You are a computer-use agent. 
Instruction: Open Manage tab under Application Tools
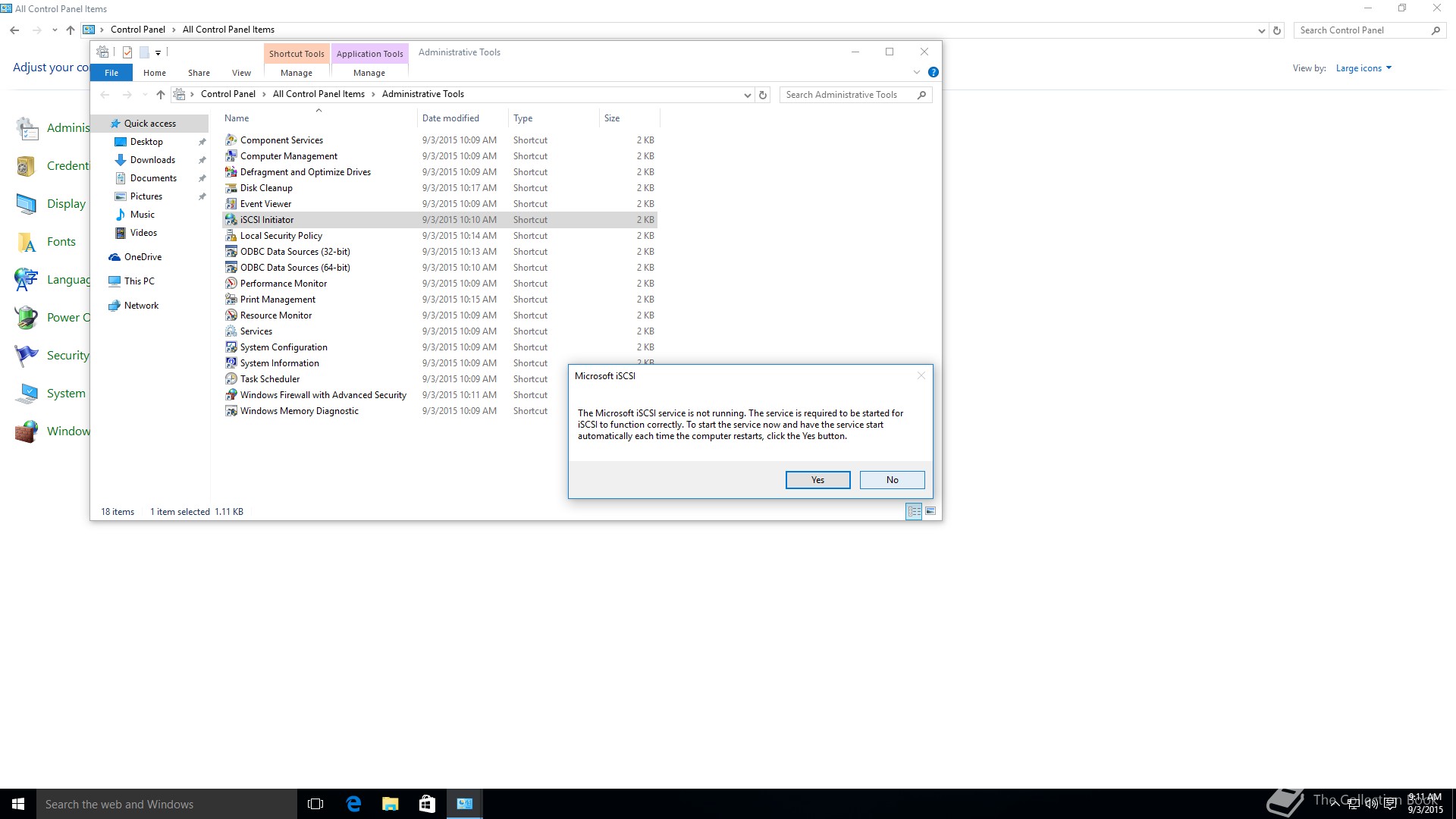click(369, 73)
